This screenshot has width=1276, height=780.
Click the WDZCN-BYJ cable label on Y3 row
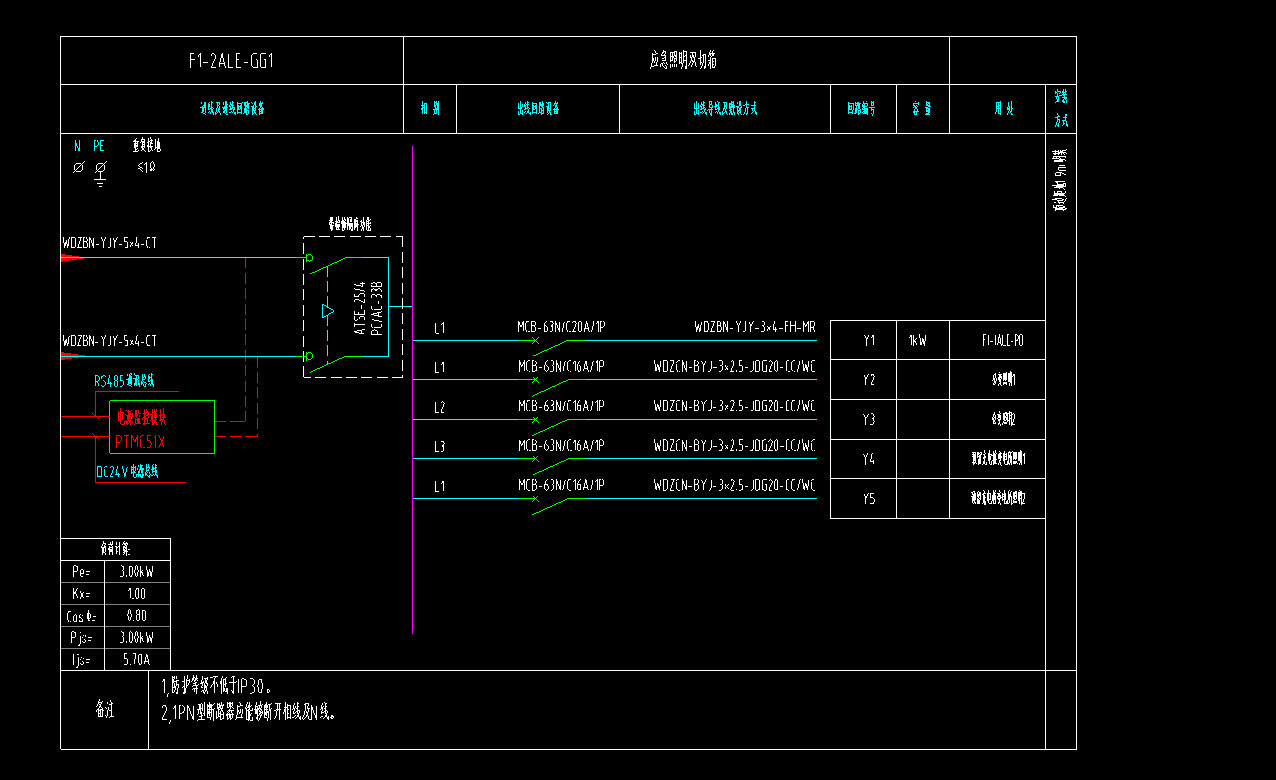coord(735,406)
